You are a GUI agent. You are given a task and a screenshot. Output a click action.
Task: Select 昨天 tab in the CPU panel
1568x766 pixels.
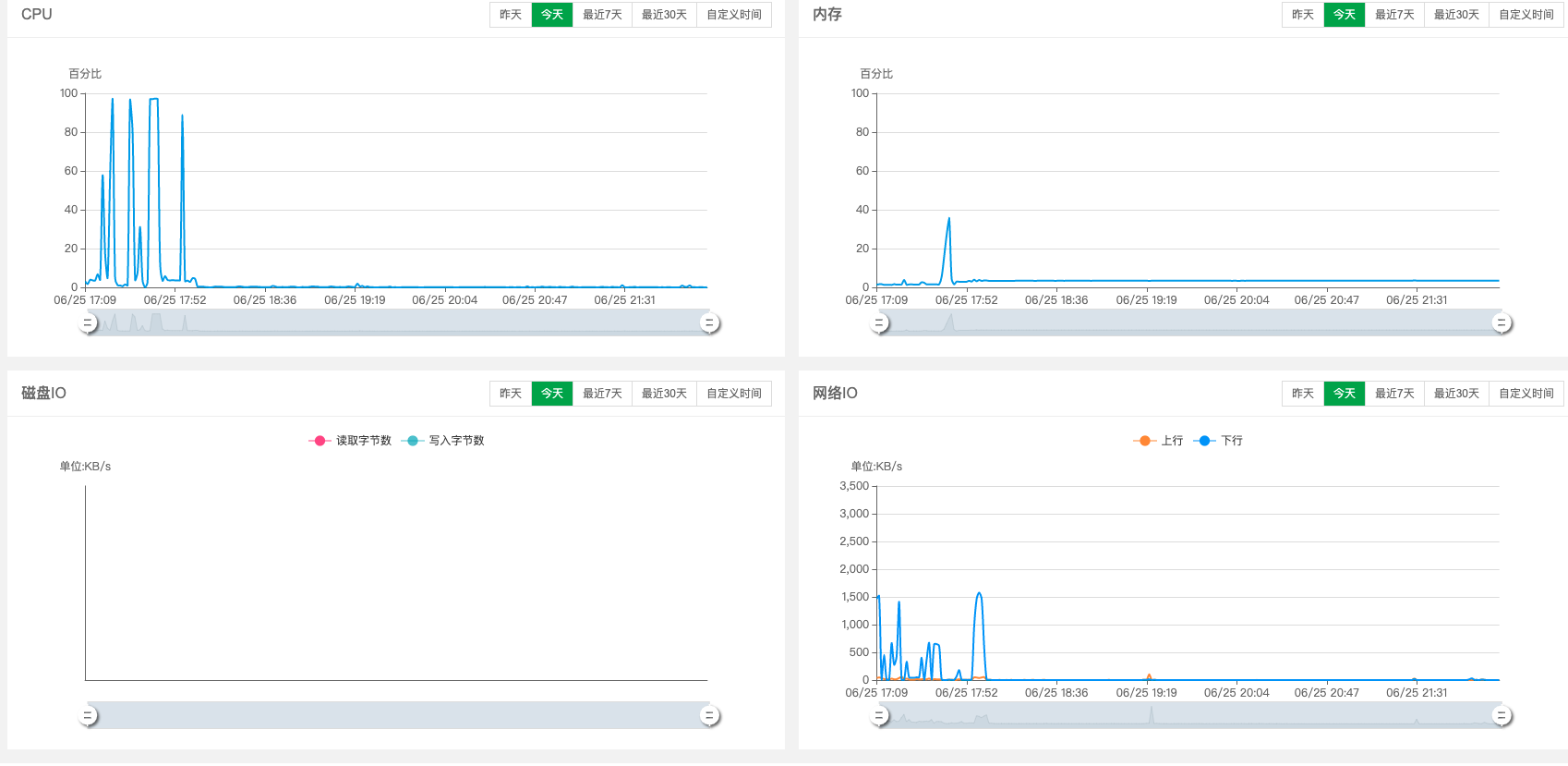[511, 15]
